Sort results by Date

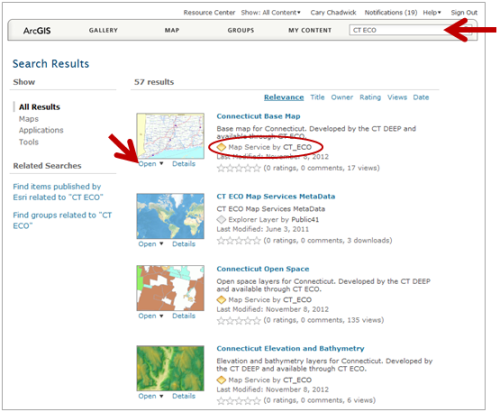(x=421, y=97)
